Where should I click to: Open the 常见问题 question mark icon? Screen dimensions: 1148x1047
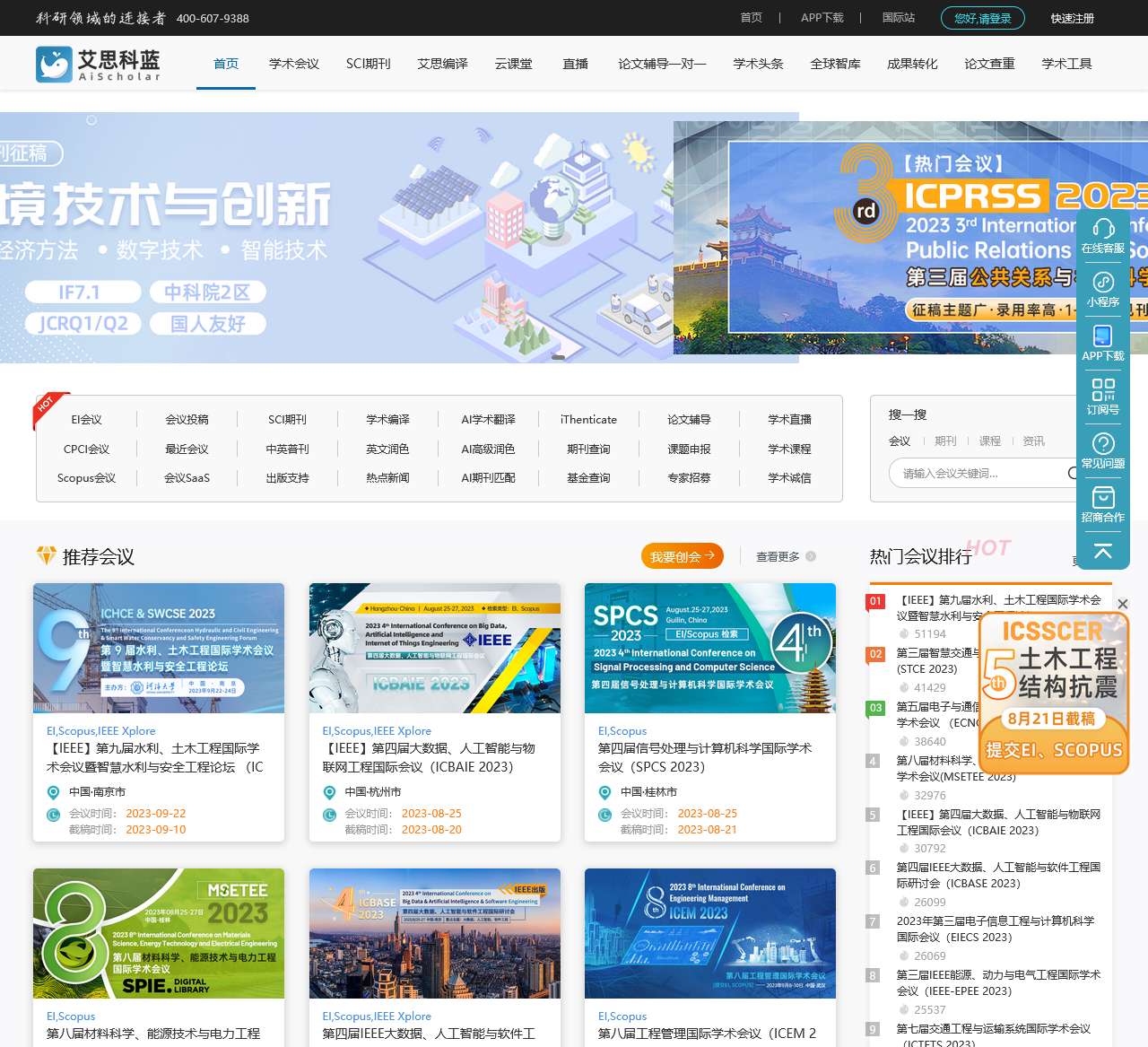click(x=1103, y=443)
